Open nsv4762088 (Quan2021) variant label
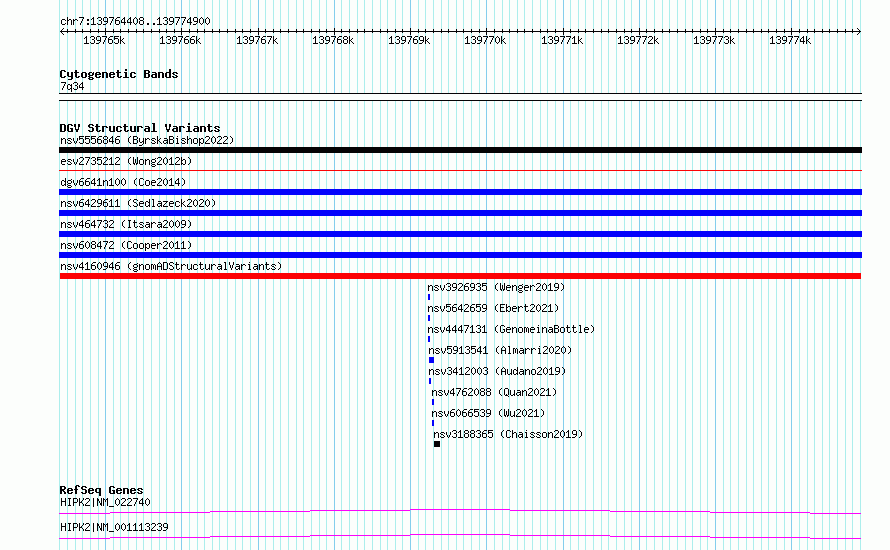This screenshot has width=890, height=550. [494, 392]
